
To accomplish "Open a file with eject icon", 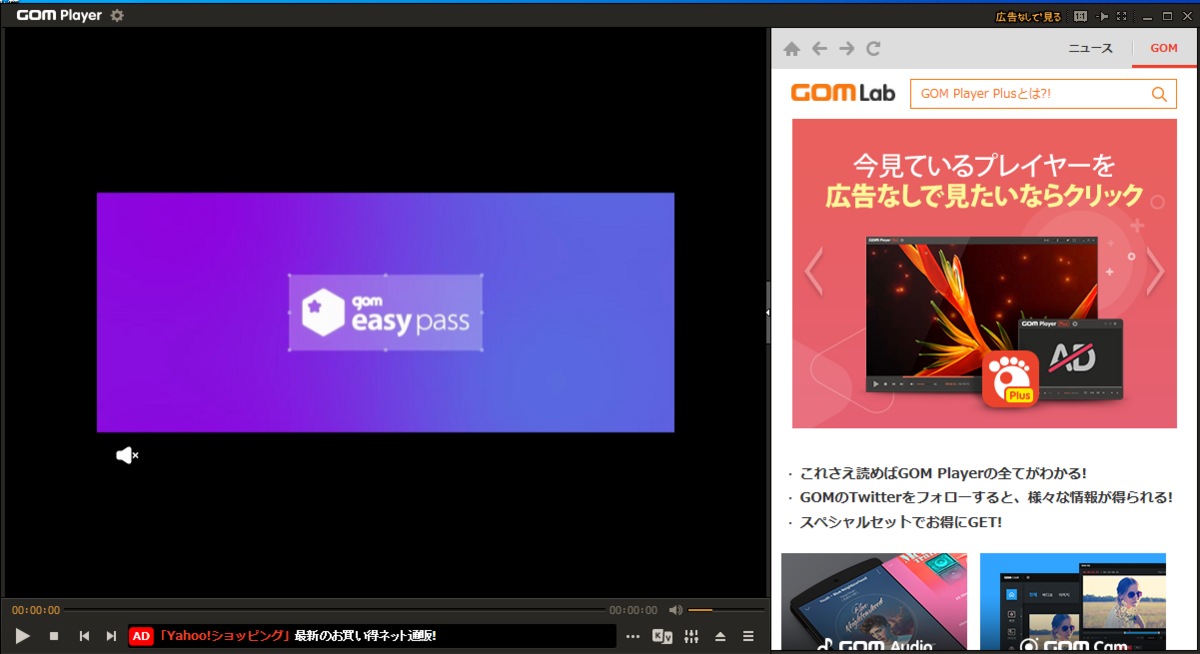I will tap(720, 636).
